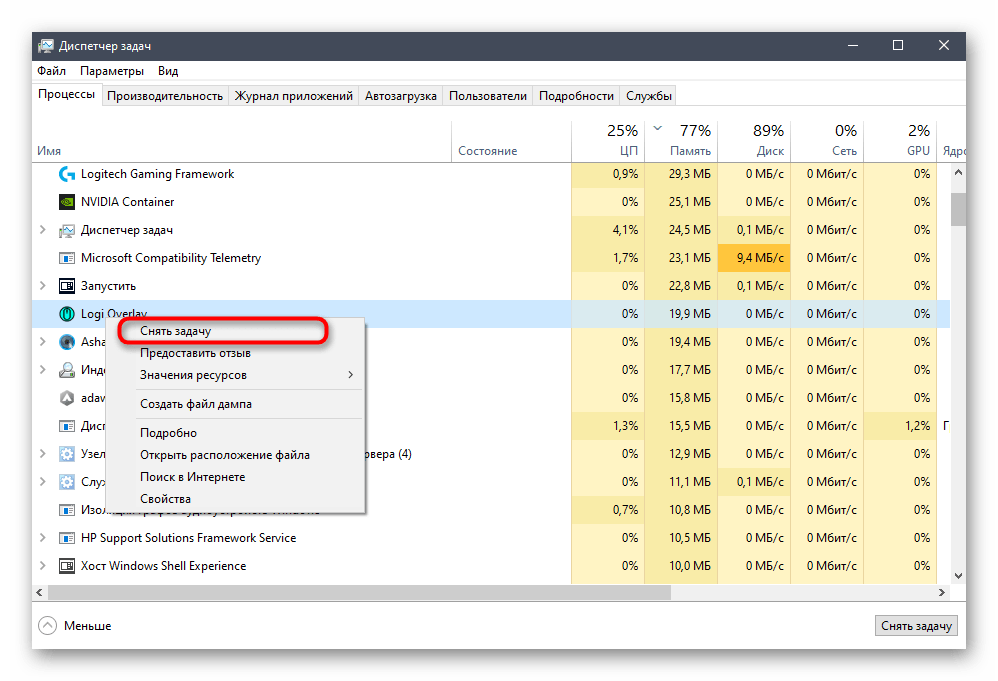Expand the Запустить process group

43,286
